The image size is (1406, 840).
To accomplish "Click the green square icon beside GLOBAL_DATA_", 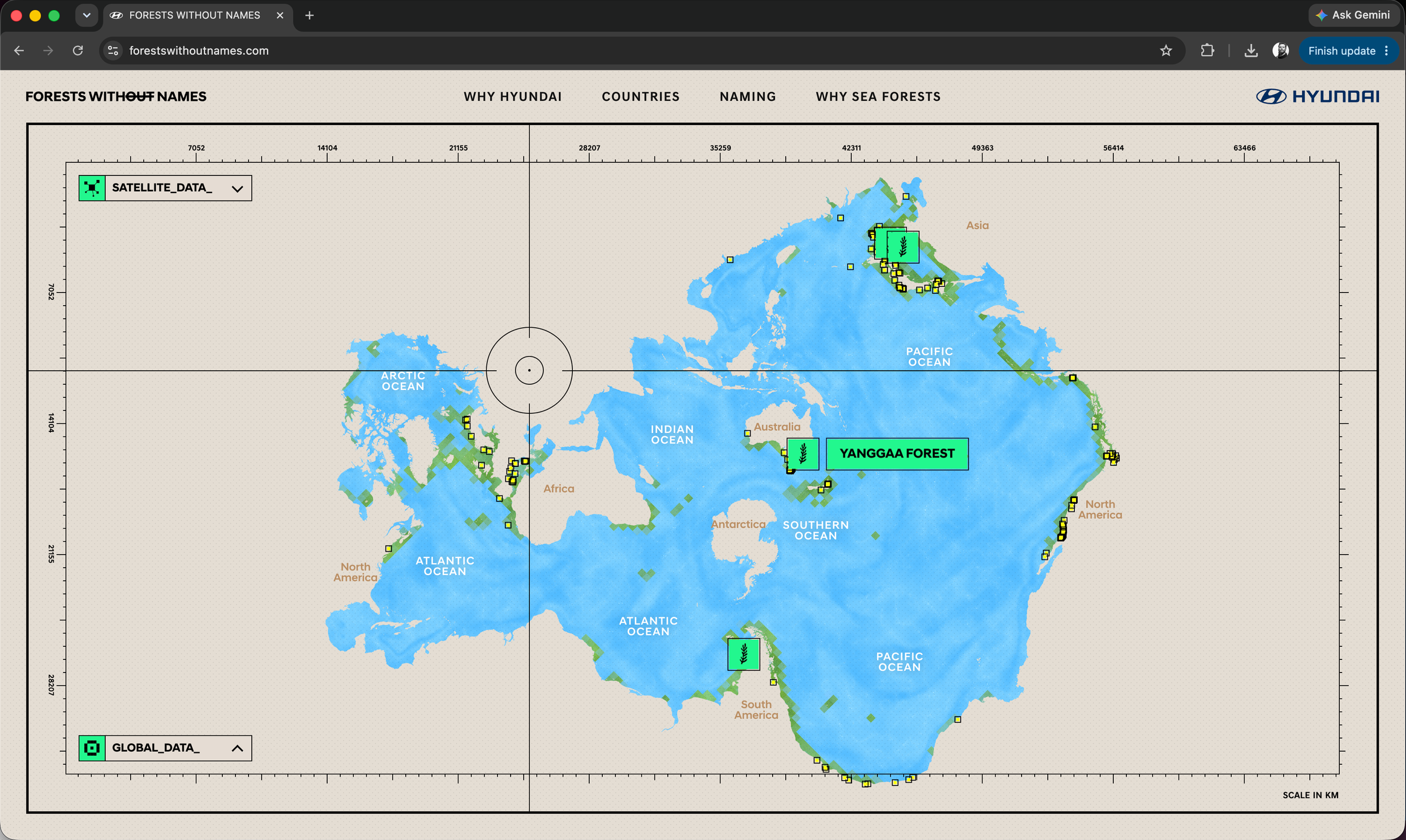I will (x=92, y=748).
